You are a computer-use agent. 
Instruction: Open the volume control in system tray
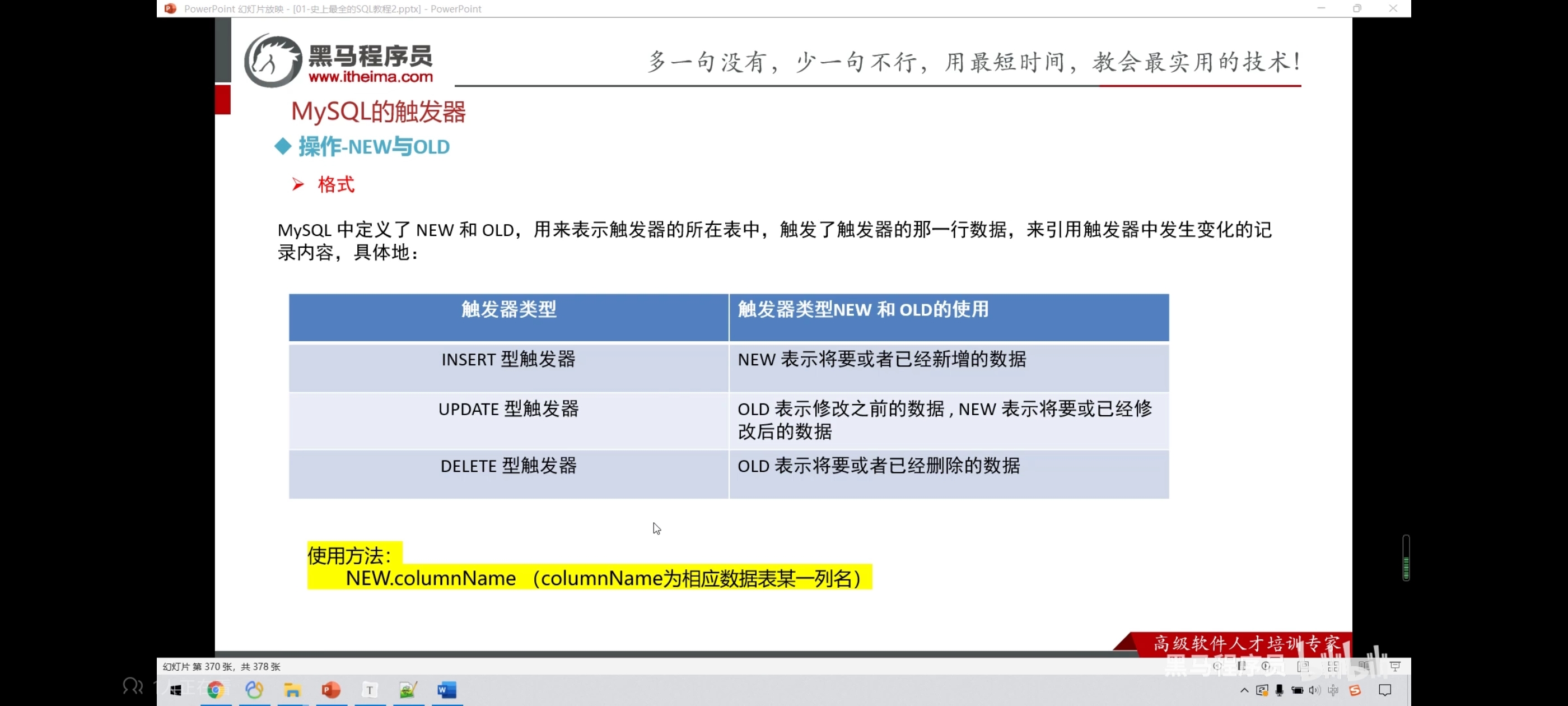point(1315,690)
